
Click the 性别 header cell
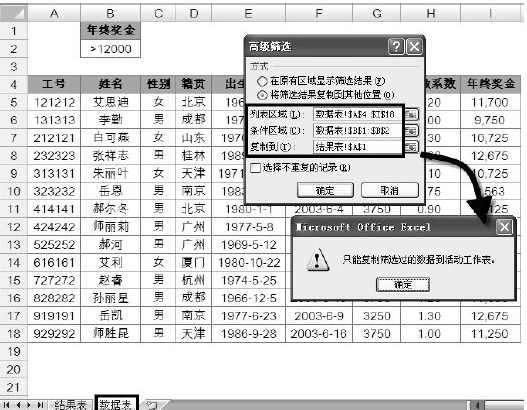pyautogui.click(x=158, y=84)
